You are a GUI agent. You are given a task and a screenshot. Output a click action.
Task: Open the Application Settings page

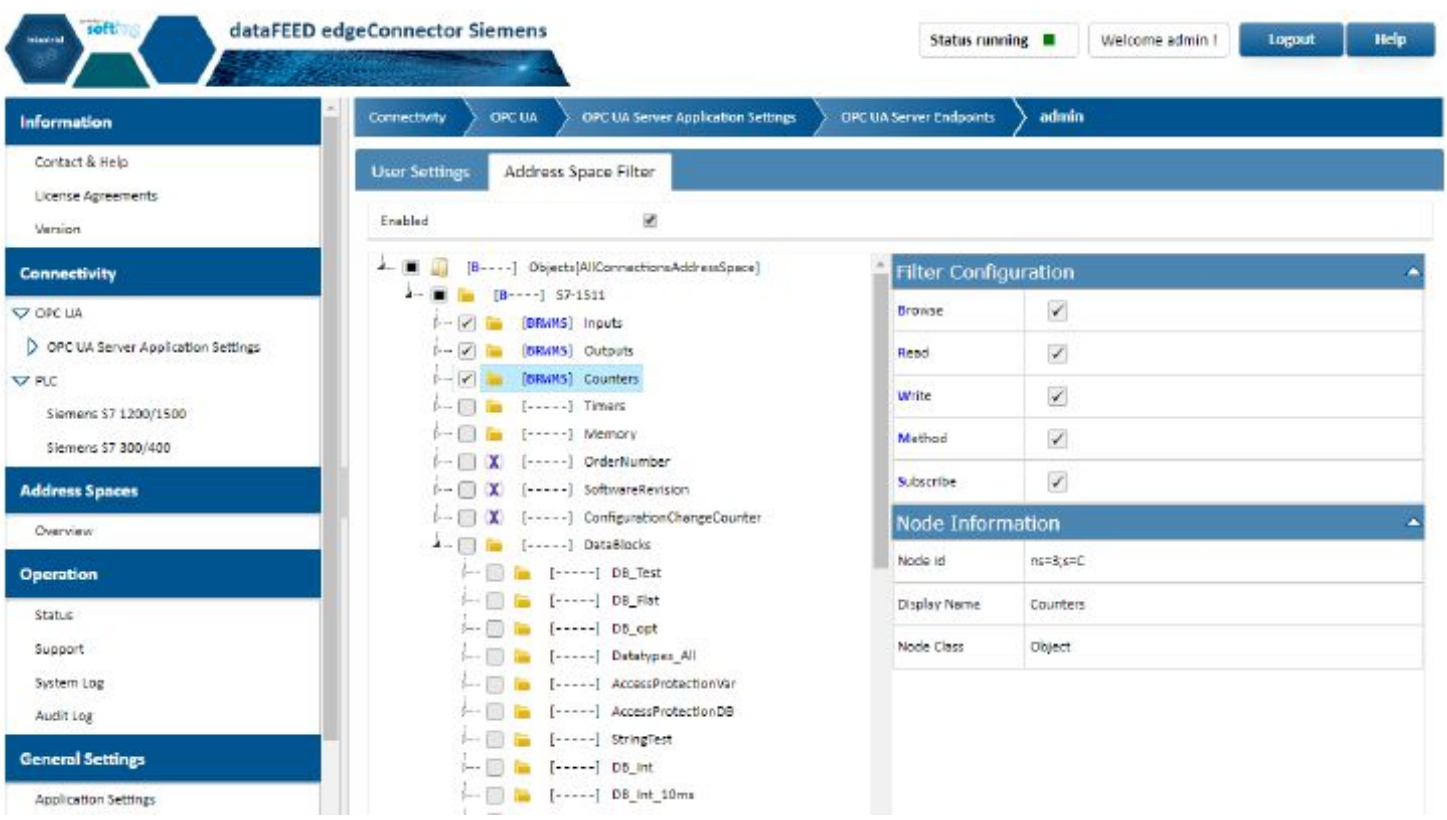coord(96,800)
